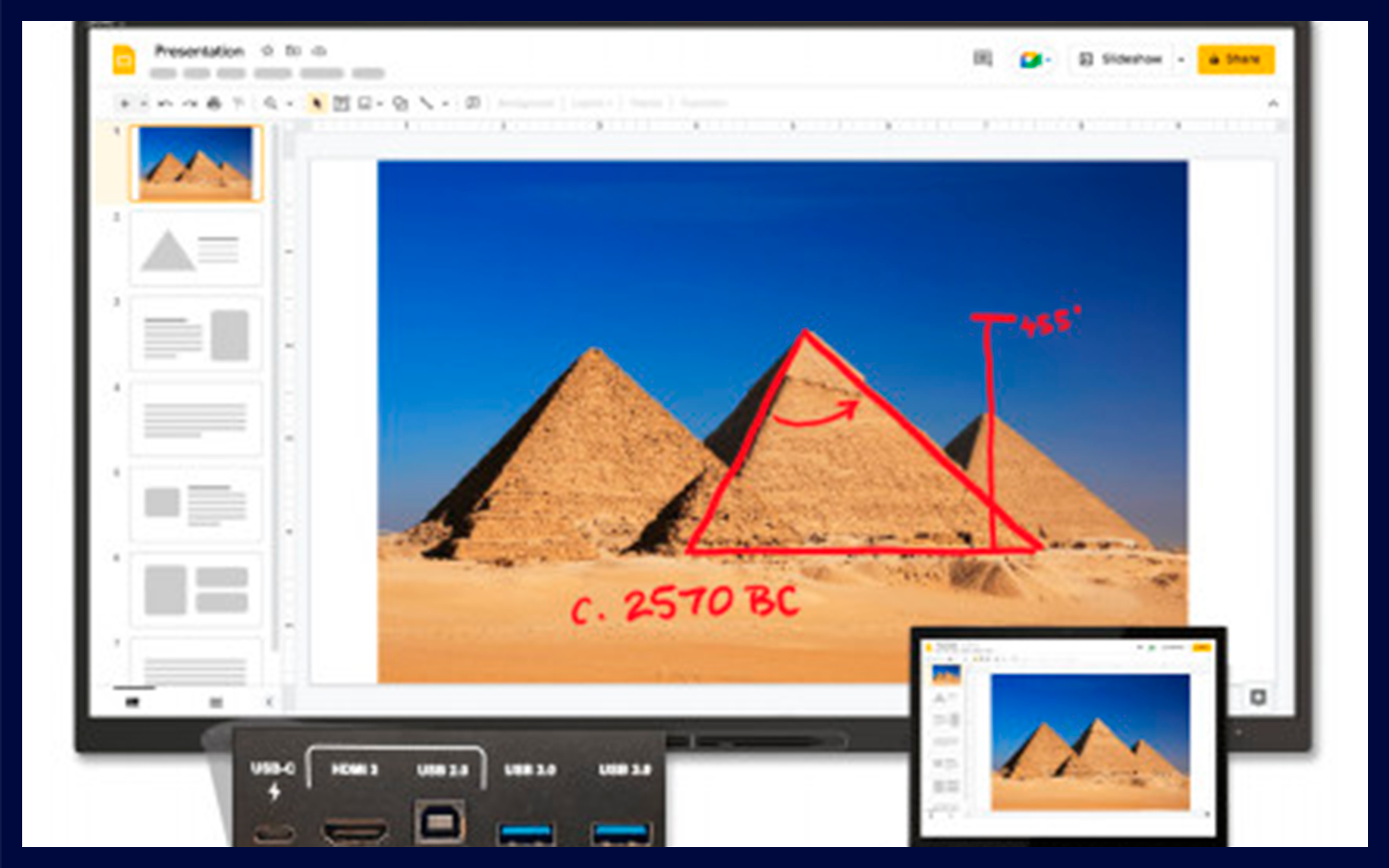Star the Presentation document

point(267,51)
